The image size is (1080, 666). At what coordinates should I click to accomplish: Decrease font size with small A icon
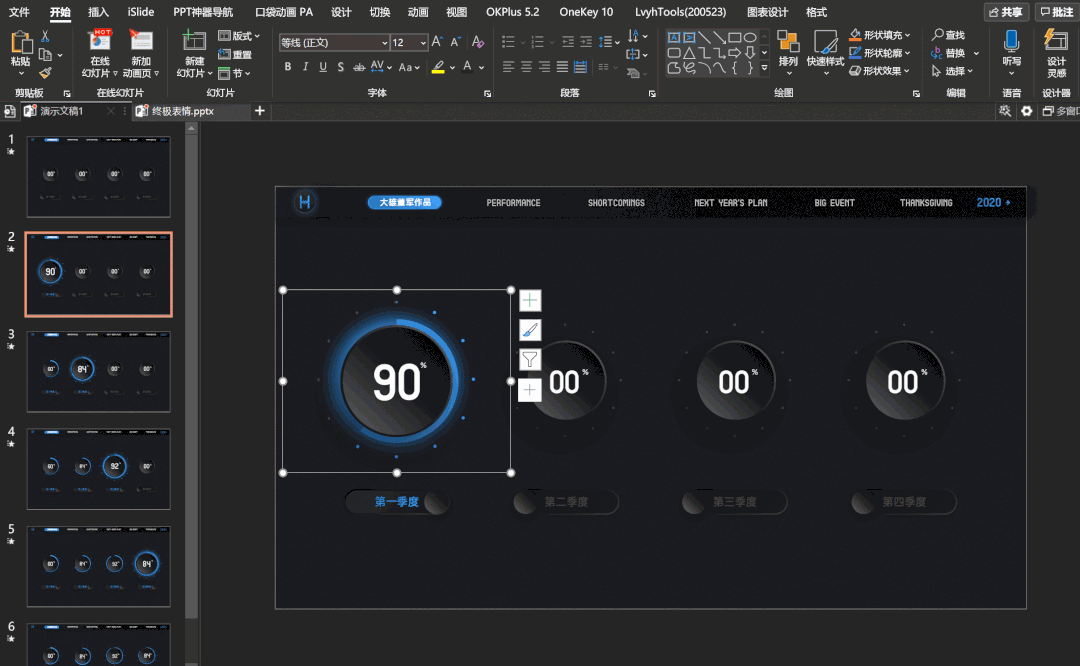[455, 42]
